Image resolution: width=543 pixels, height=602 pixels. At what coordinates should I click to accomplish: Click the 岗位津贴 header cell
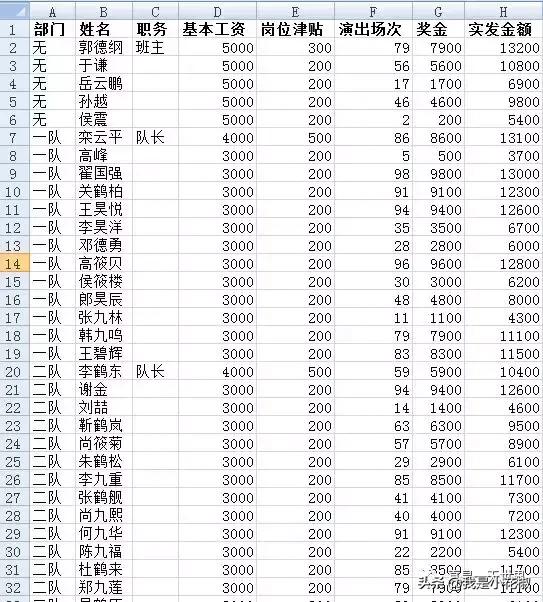295,29
